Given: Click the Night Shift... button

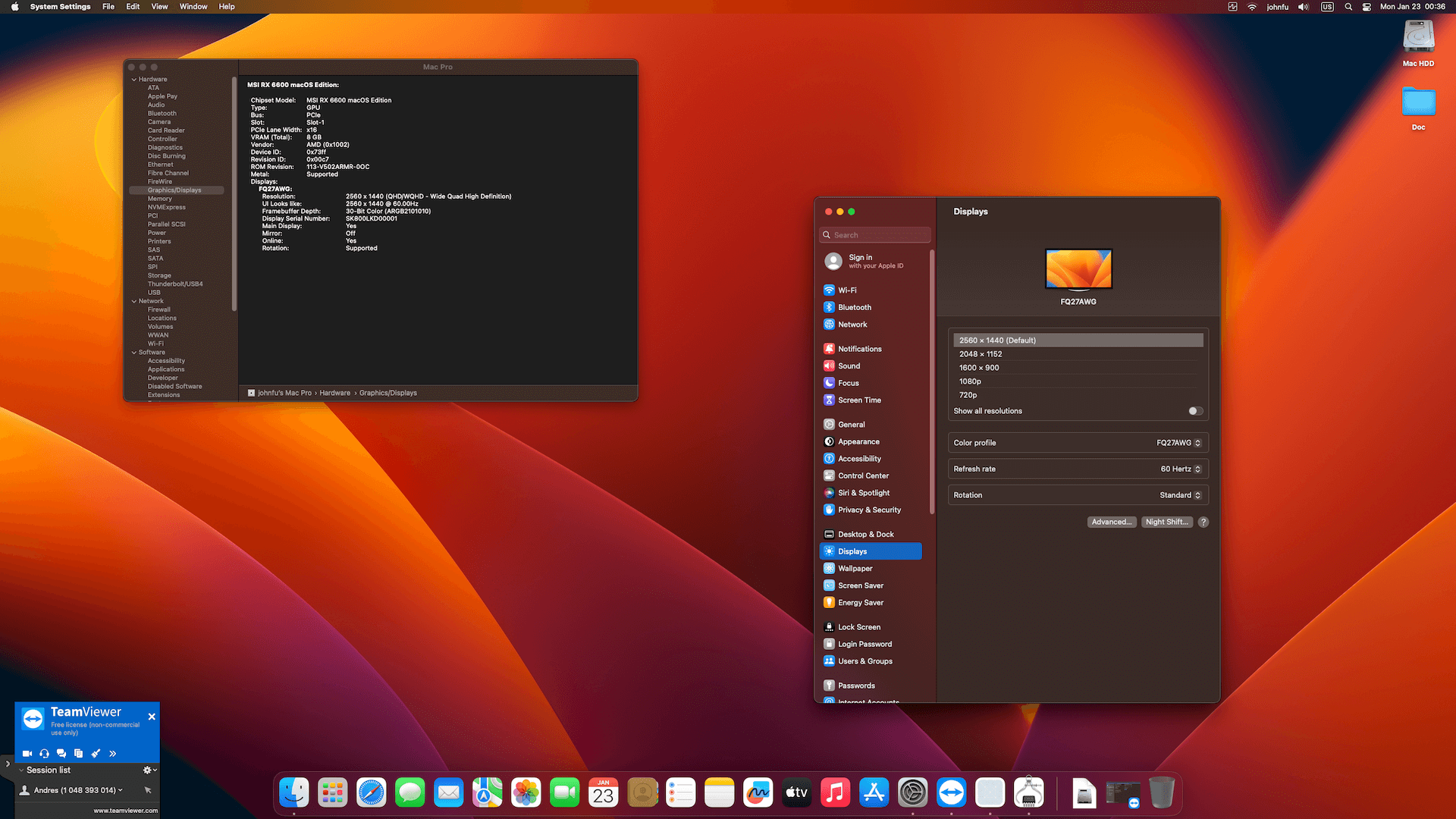Looking at the screenshot, I should [x=1167, y=522].
